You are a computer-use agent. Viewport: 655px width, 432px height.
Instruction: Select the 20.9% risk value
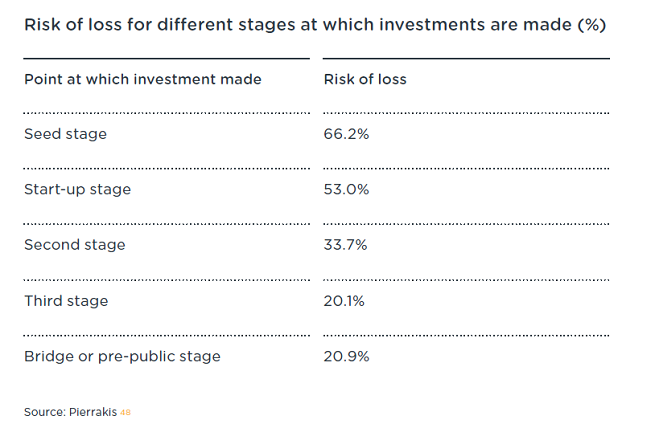coord(347,356)
